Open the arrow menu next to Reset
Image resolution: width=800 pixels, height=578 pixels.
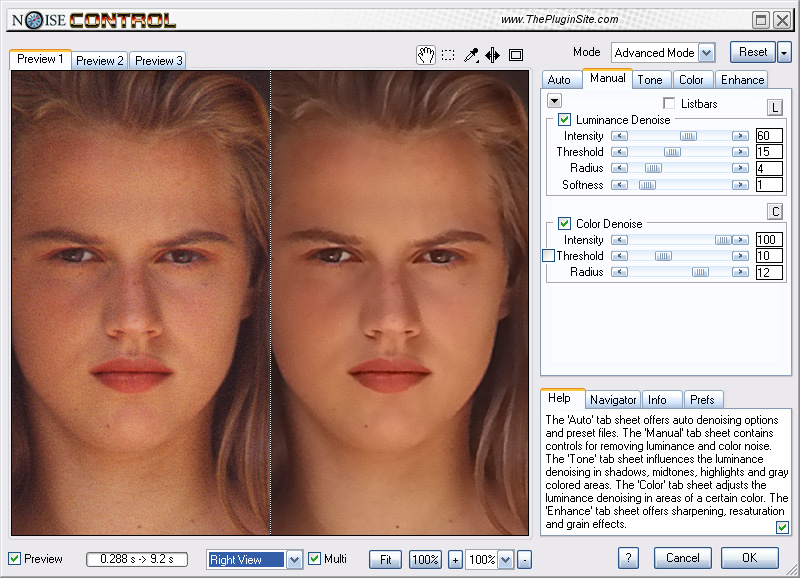pyautogui.click(x=784, y=53)
